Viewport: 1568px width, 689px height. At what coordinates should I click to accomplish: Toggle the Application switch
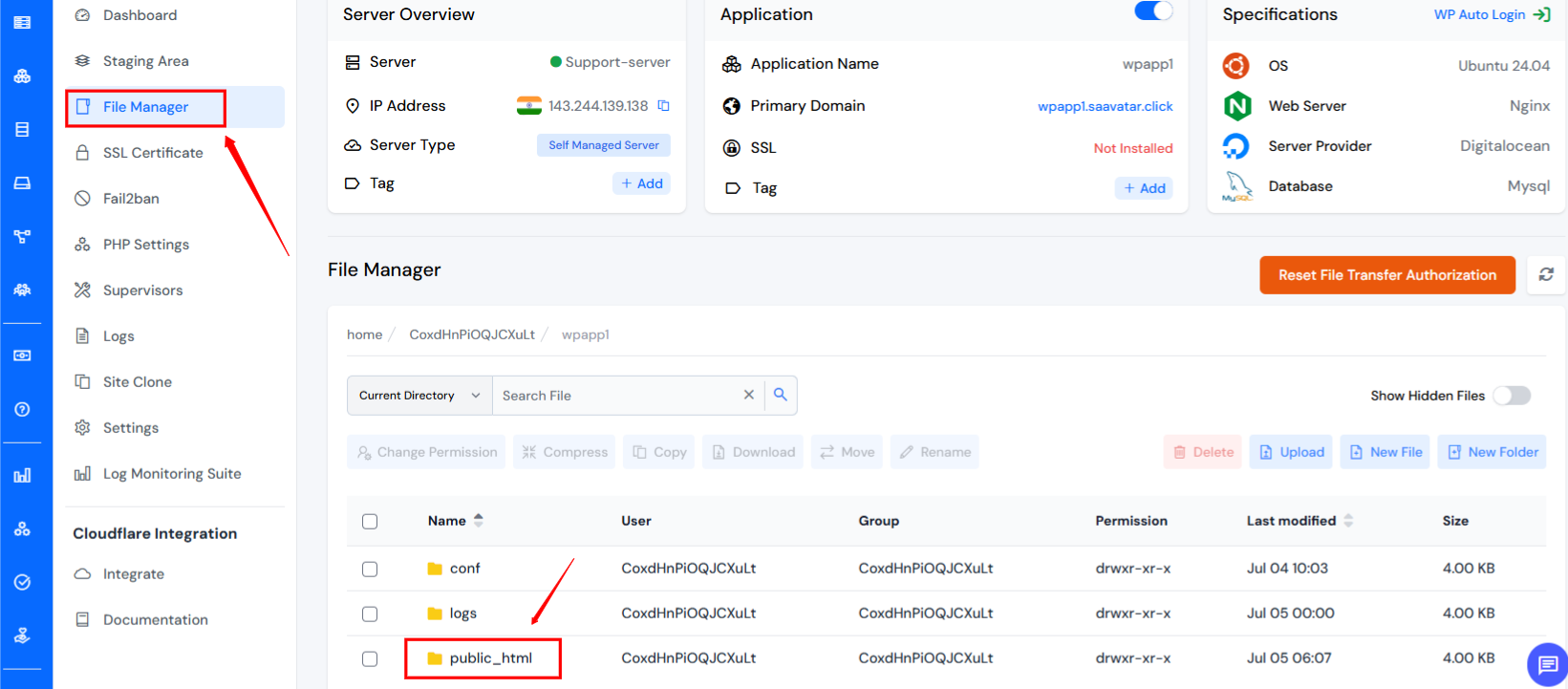click(1153, 11)
